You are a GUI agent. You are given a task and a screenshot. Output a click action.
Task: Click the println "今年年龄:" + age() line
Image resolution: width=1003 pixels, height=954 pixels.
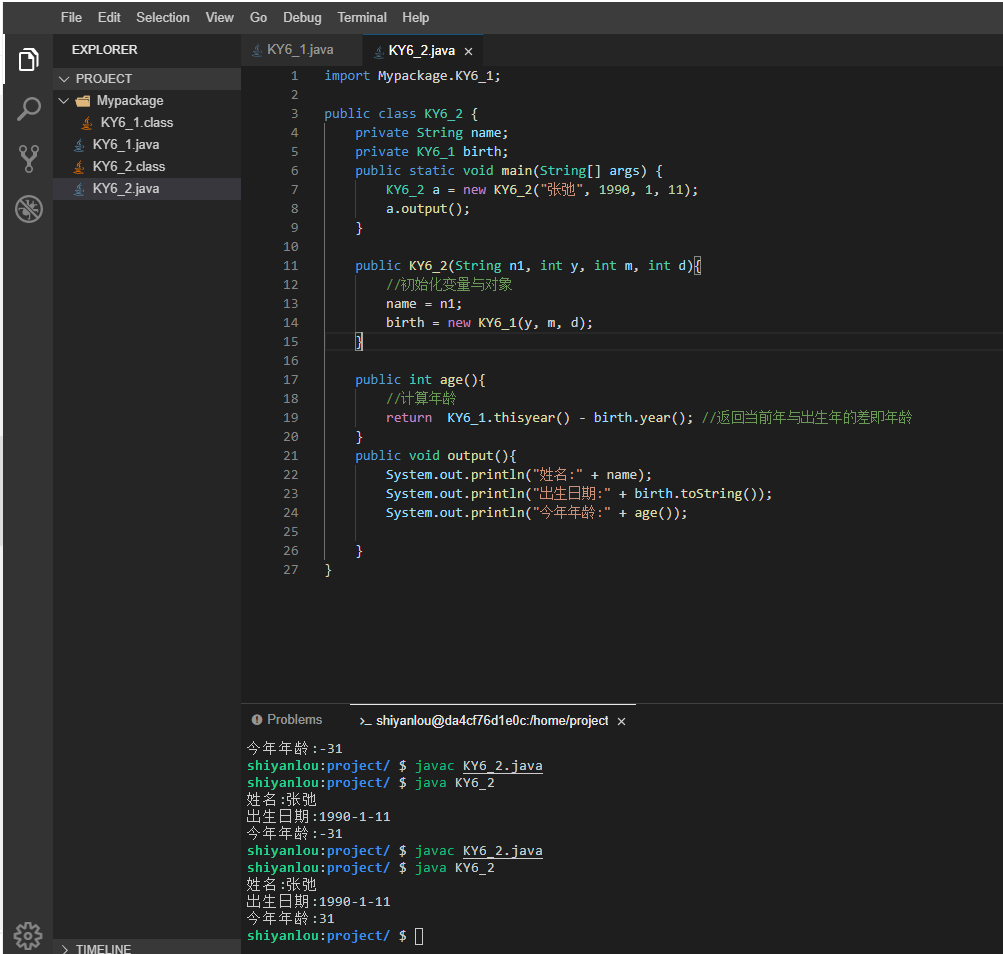pos(537,513)
